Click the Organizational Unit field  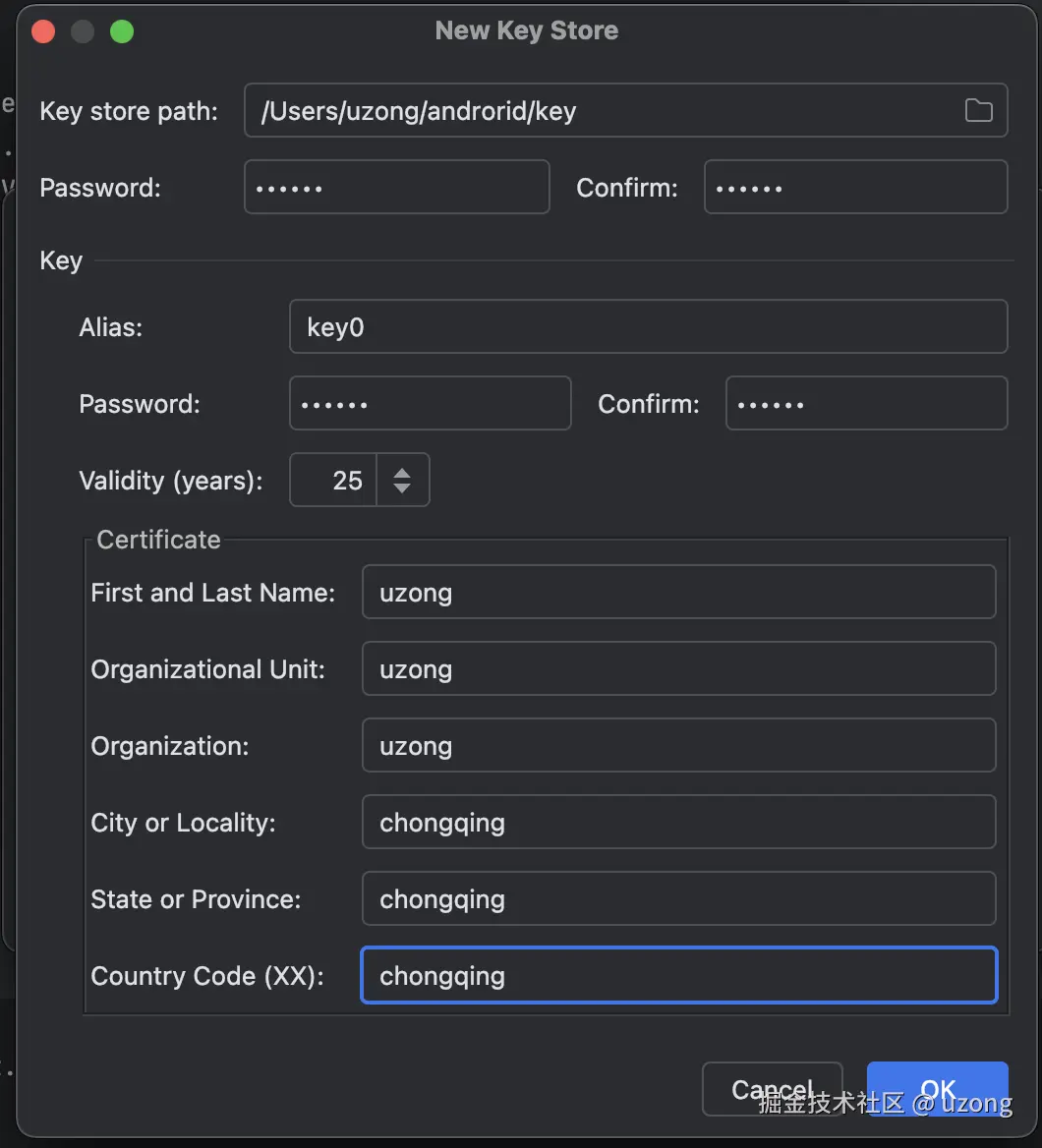click(678, 668)
